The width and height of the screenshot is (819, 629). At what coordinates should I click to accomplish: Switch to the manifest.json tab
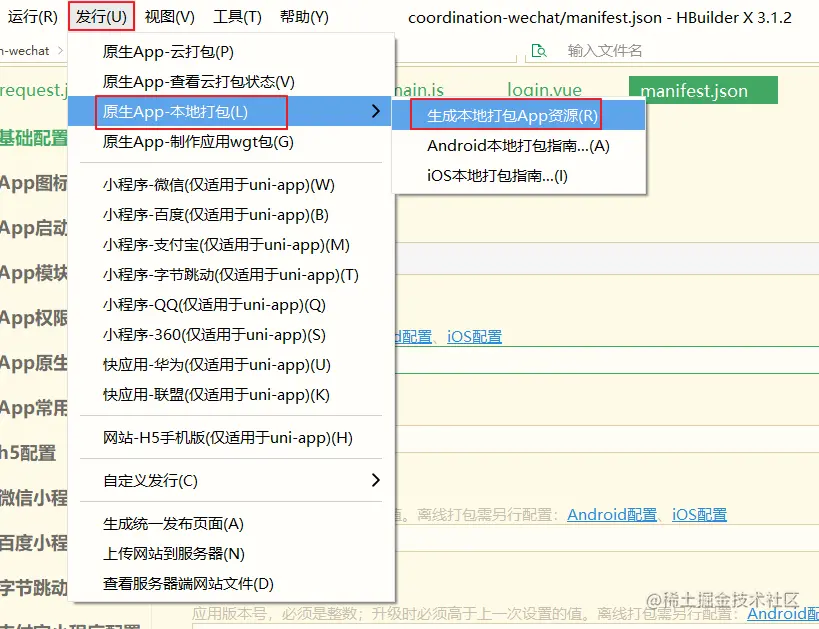pyautogui.click(x=703, y=90)
